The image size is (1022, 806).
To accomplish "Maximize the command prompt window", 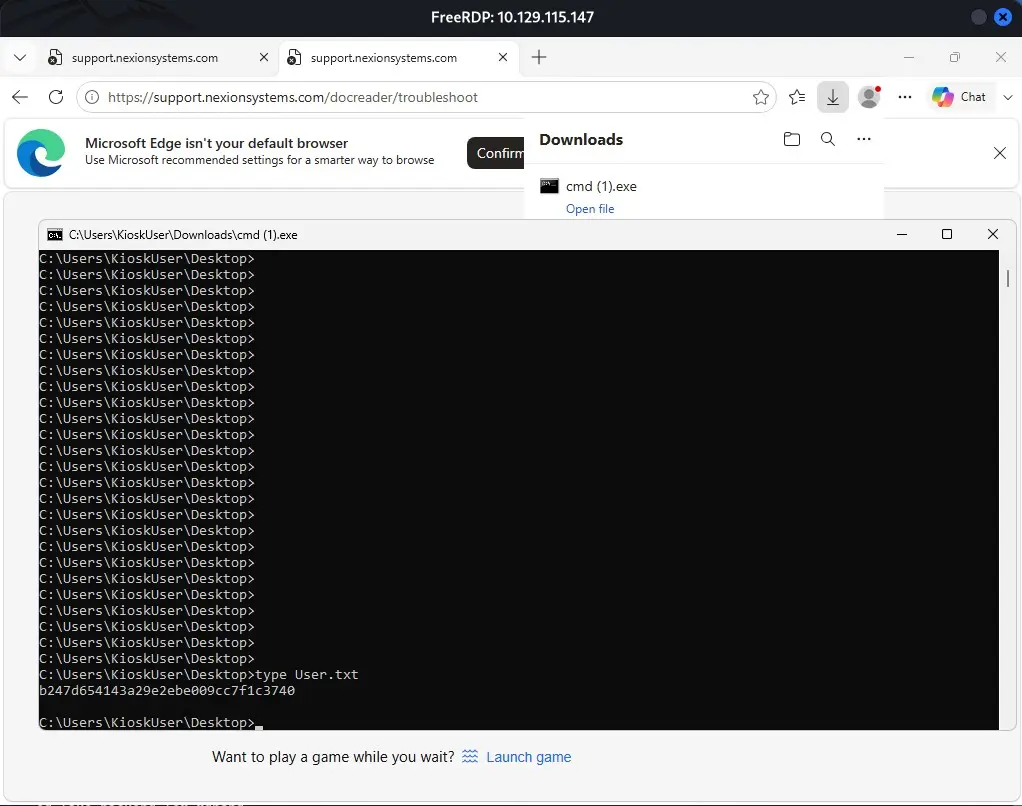I will pyautogui.click(x=947, y=235).
